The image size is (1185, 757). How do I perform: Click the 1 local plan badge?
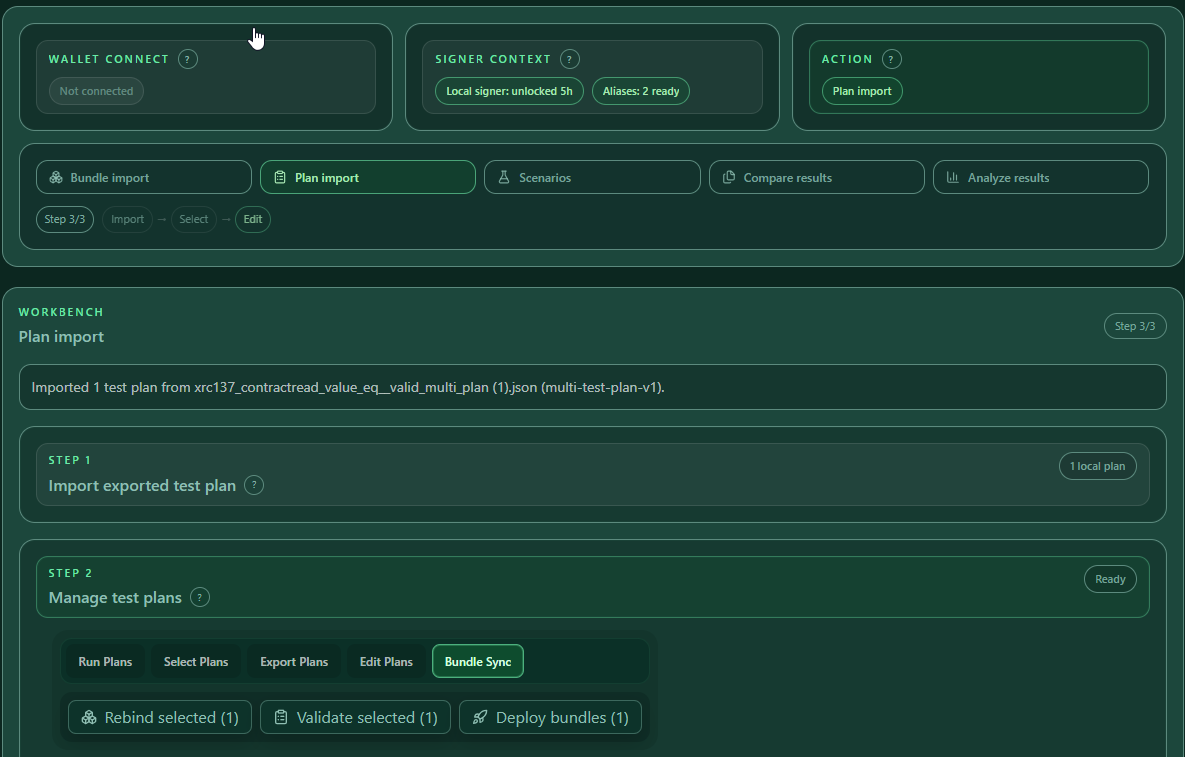tap(1097, 466)
